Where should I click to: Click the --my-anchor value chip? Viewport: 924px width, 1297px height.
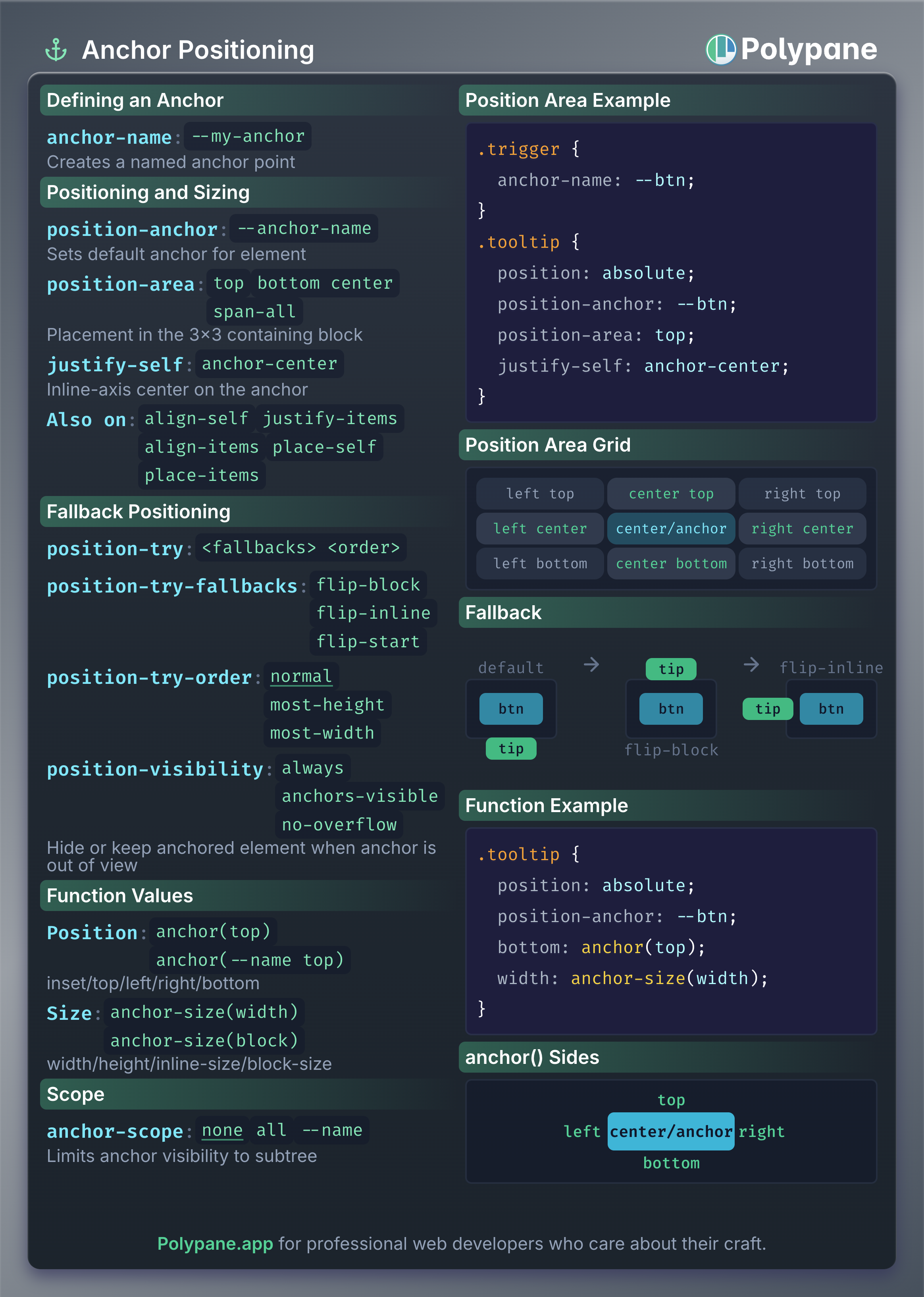(x=248, y=137)
